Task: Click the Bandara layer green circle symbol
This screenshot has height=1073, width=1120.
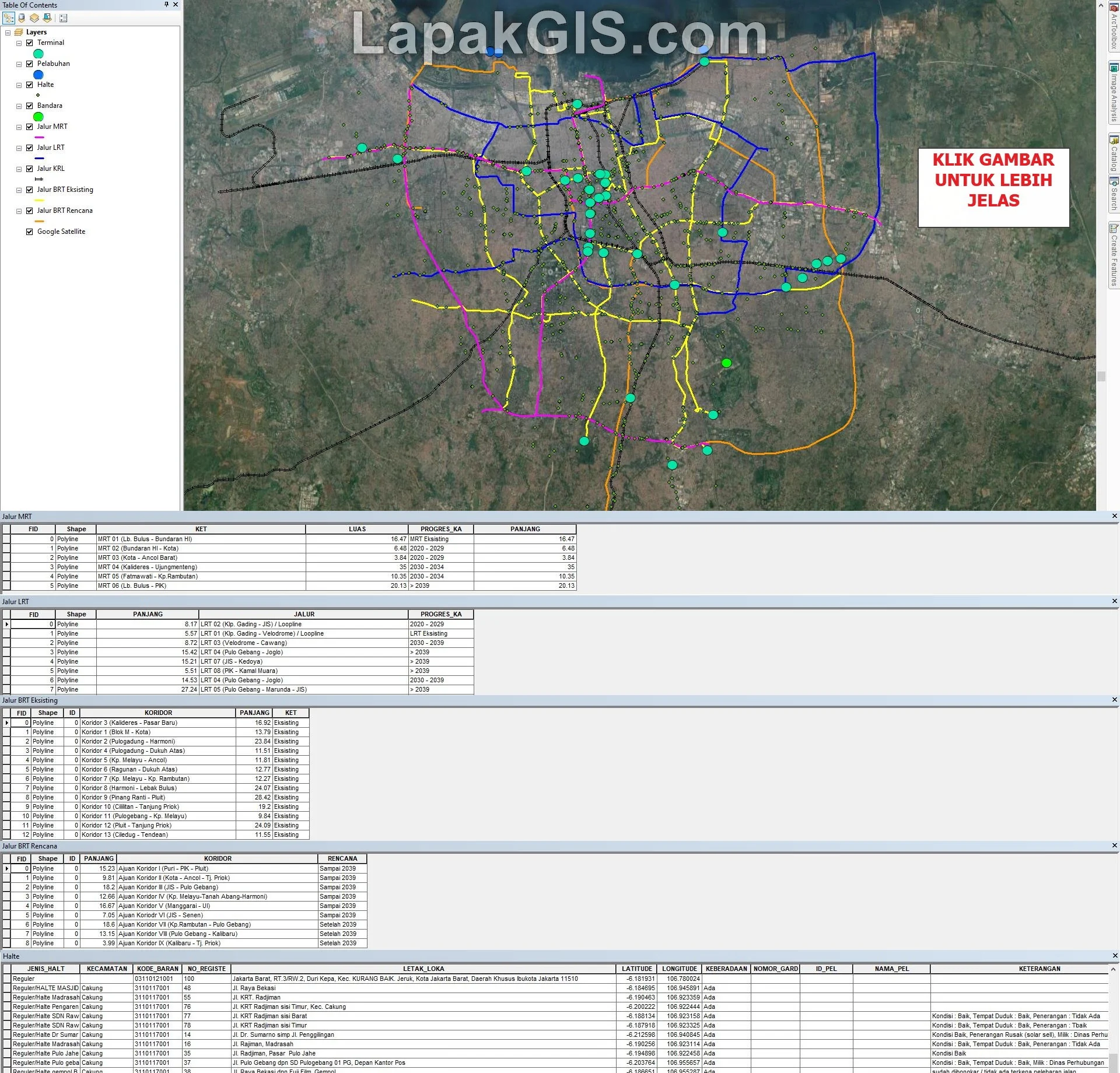Action: click(38, 117)
